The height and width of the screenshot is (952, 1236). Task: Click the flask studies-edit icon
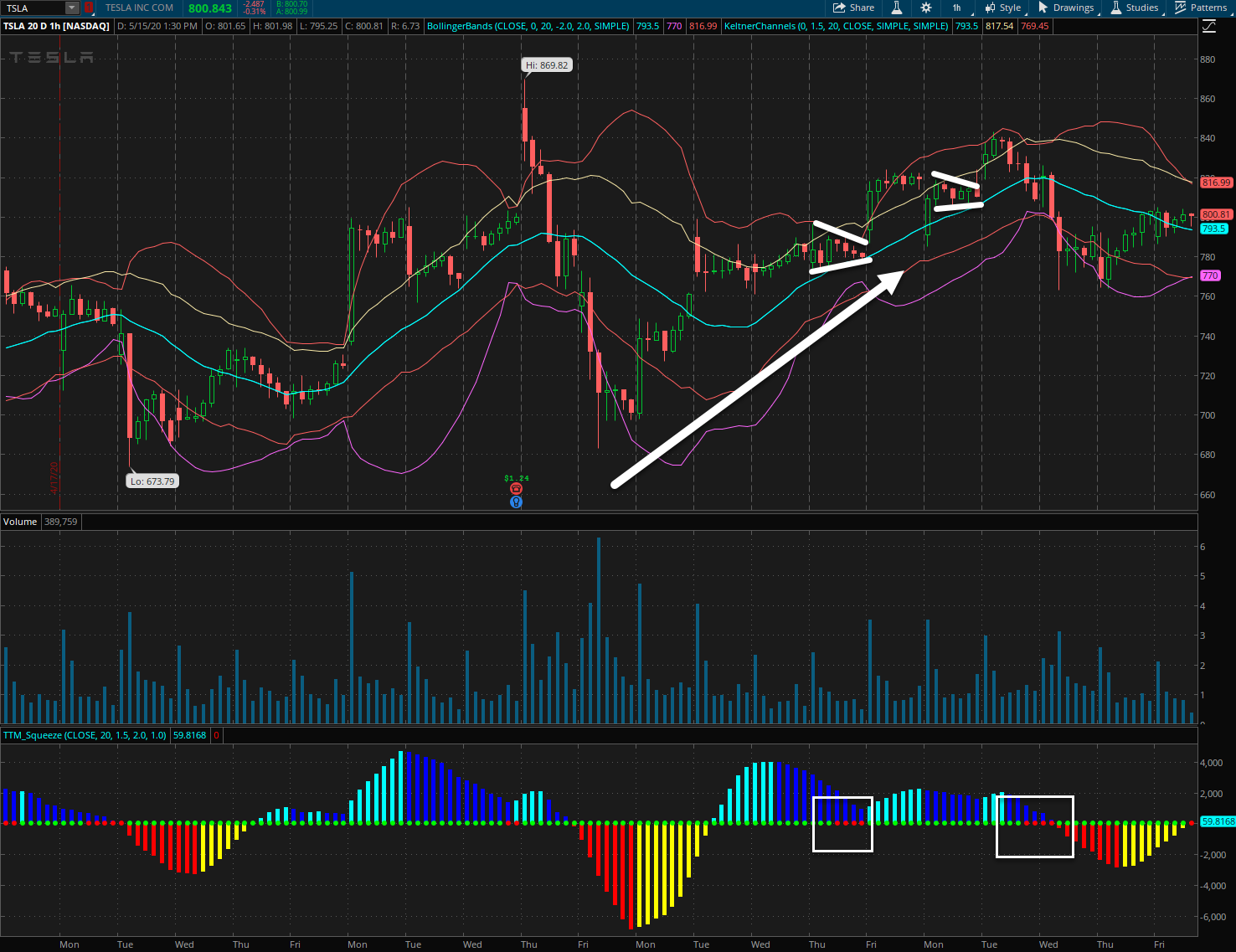coord(896,8)
